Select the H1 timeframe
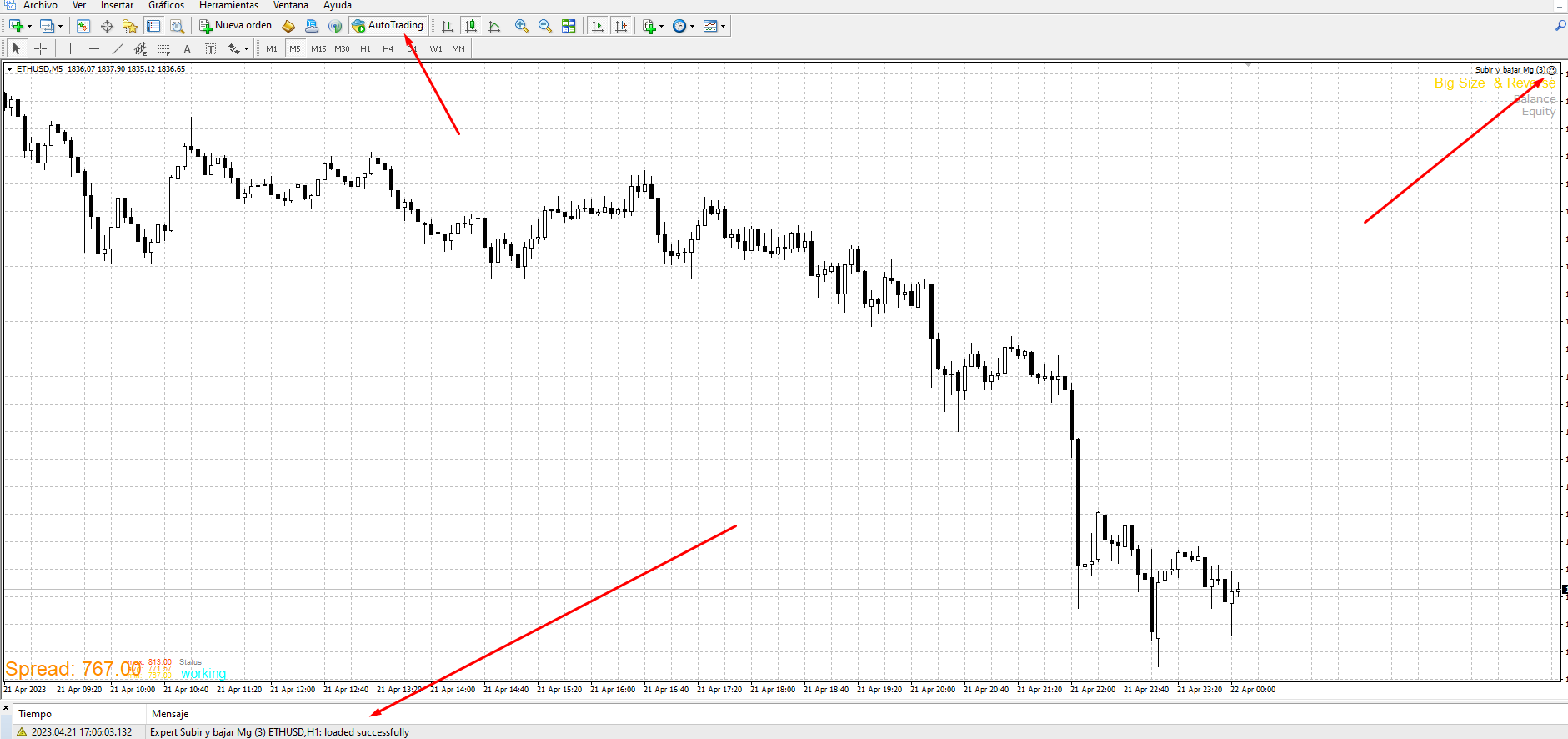1568x739 pixels. click(x=365, y=48)
